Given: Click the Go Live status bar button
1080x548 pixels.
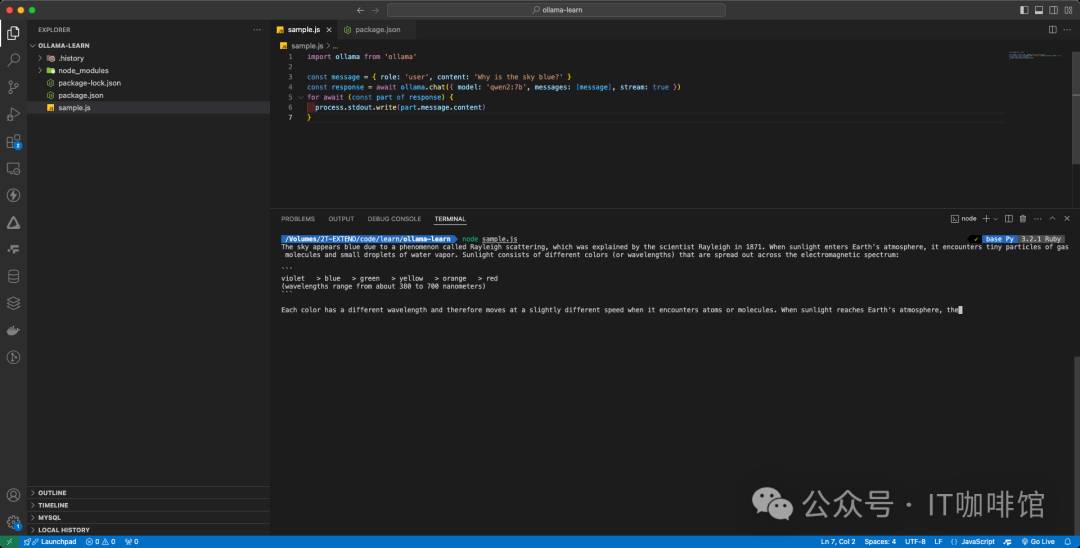Looking at the screenshot, I should pyautogui.click(x=1037, y=542).
